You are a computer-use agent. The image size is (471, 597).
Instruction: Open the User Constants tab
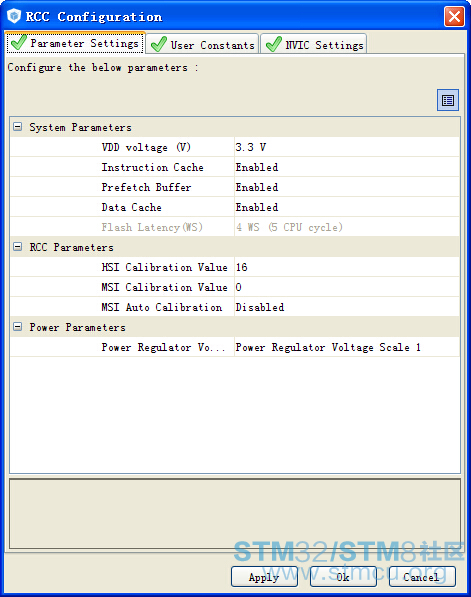coord(203,44)
